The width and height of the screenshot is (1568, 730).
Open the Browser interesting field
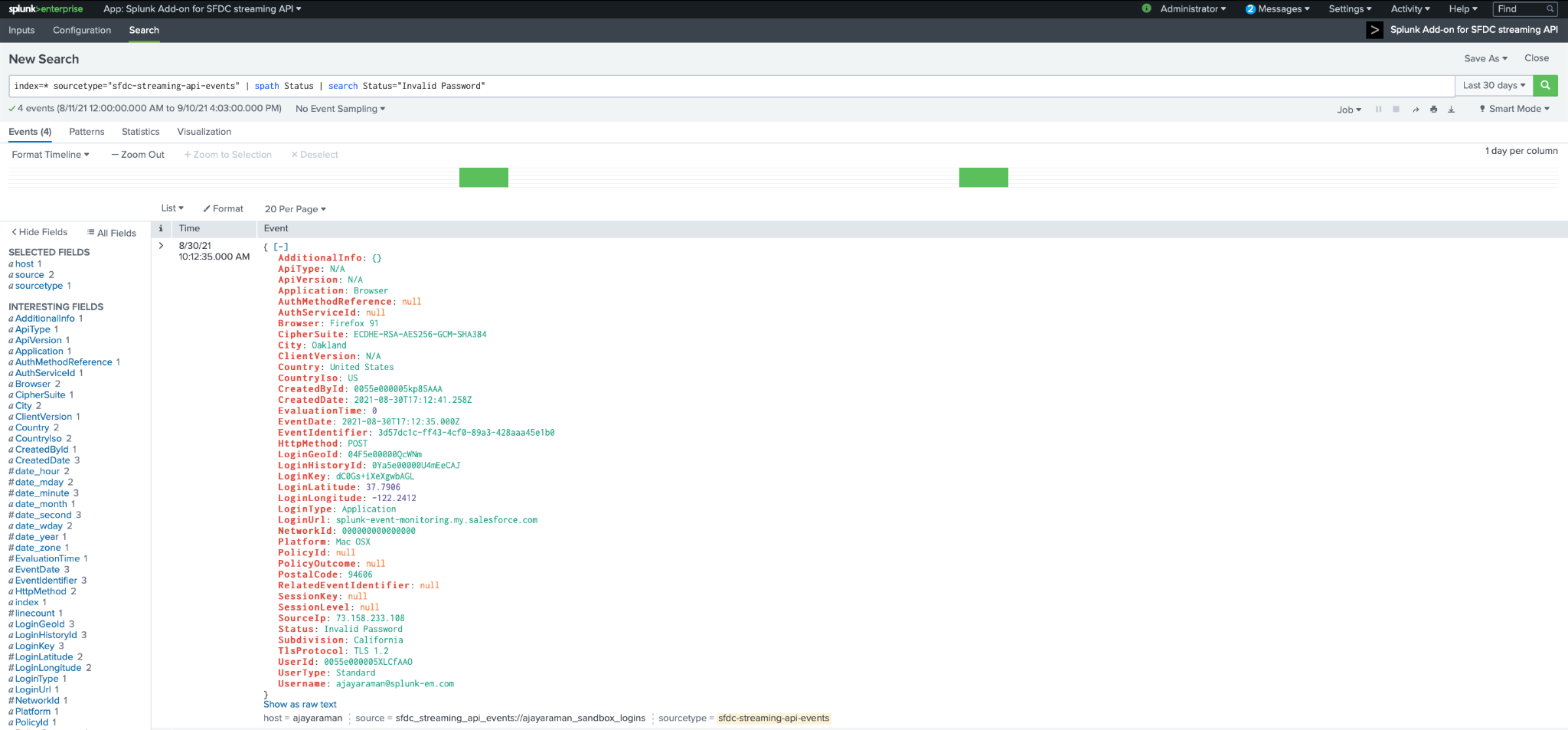click(x=33, y=384)
